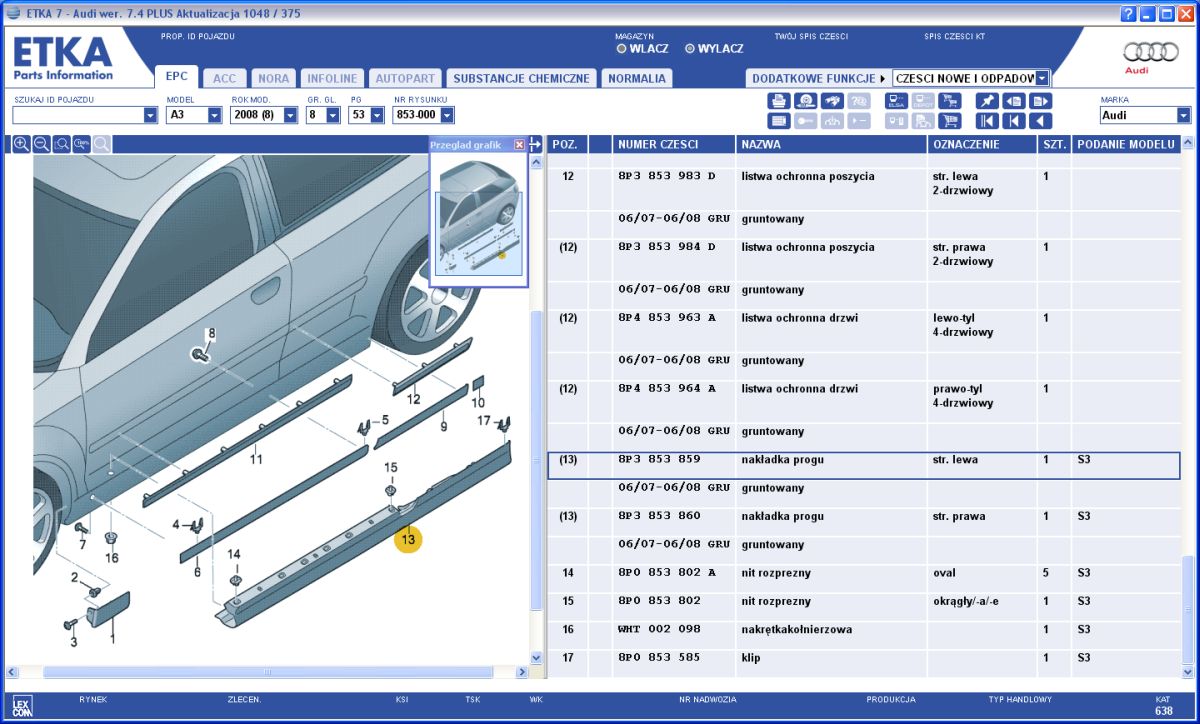This screenshot has width=1200, height=724.
Task: Open the NORMALIA tab
Action: tap(637, 78)
